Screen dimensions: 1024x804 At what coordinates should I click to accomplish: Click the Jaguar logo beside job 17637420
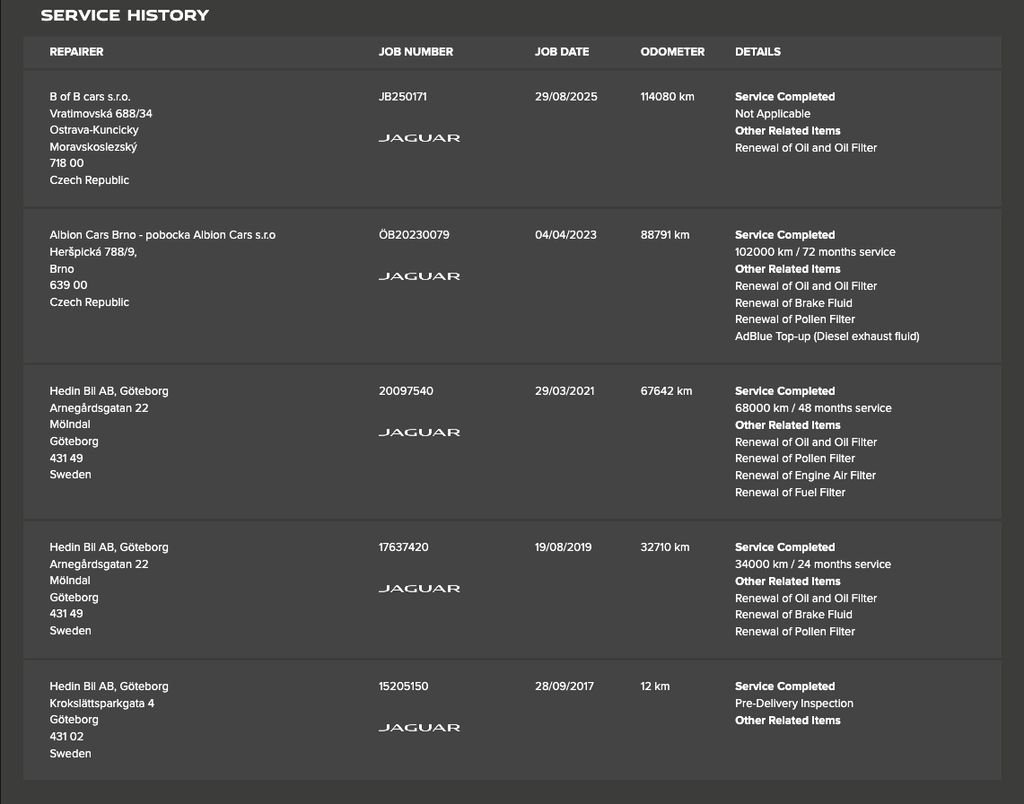pyautogui.click(x=419, y=588)
